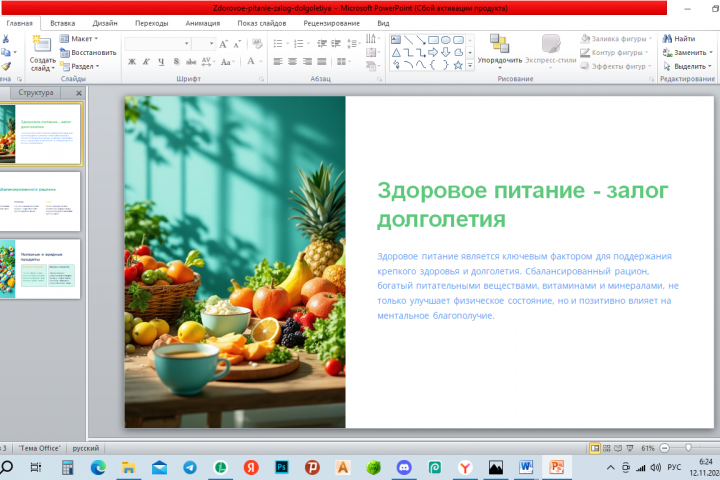Apply bold formatting (Ж)

tap(132, 62)
